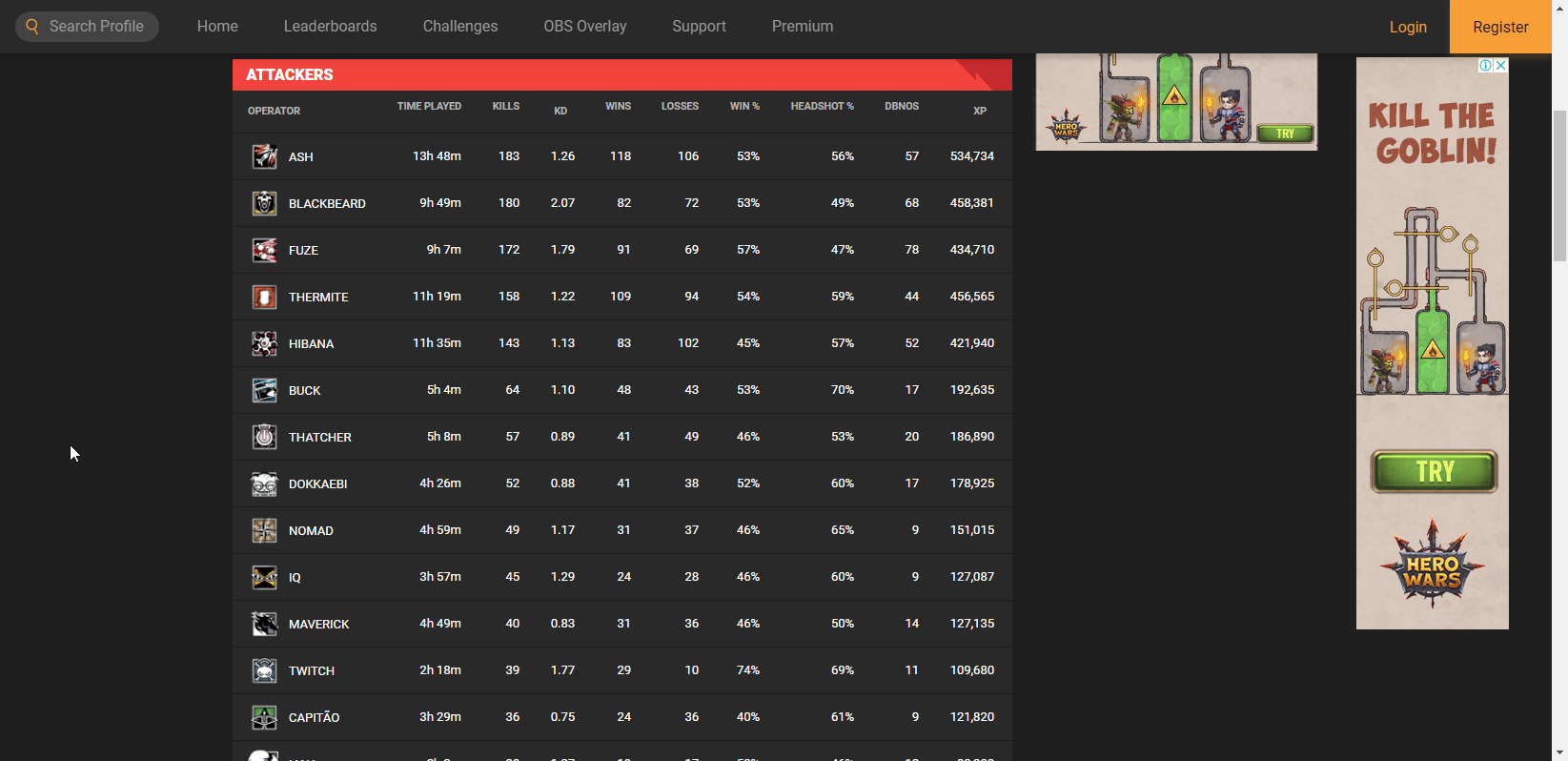Click the Dokkaebi operator icon
This screenshot has width=1568, height=761.
coord(264,483)
